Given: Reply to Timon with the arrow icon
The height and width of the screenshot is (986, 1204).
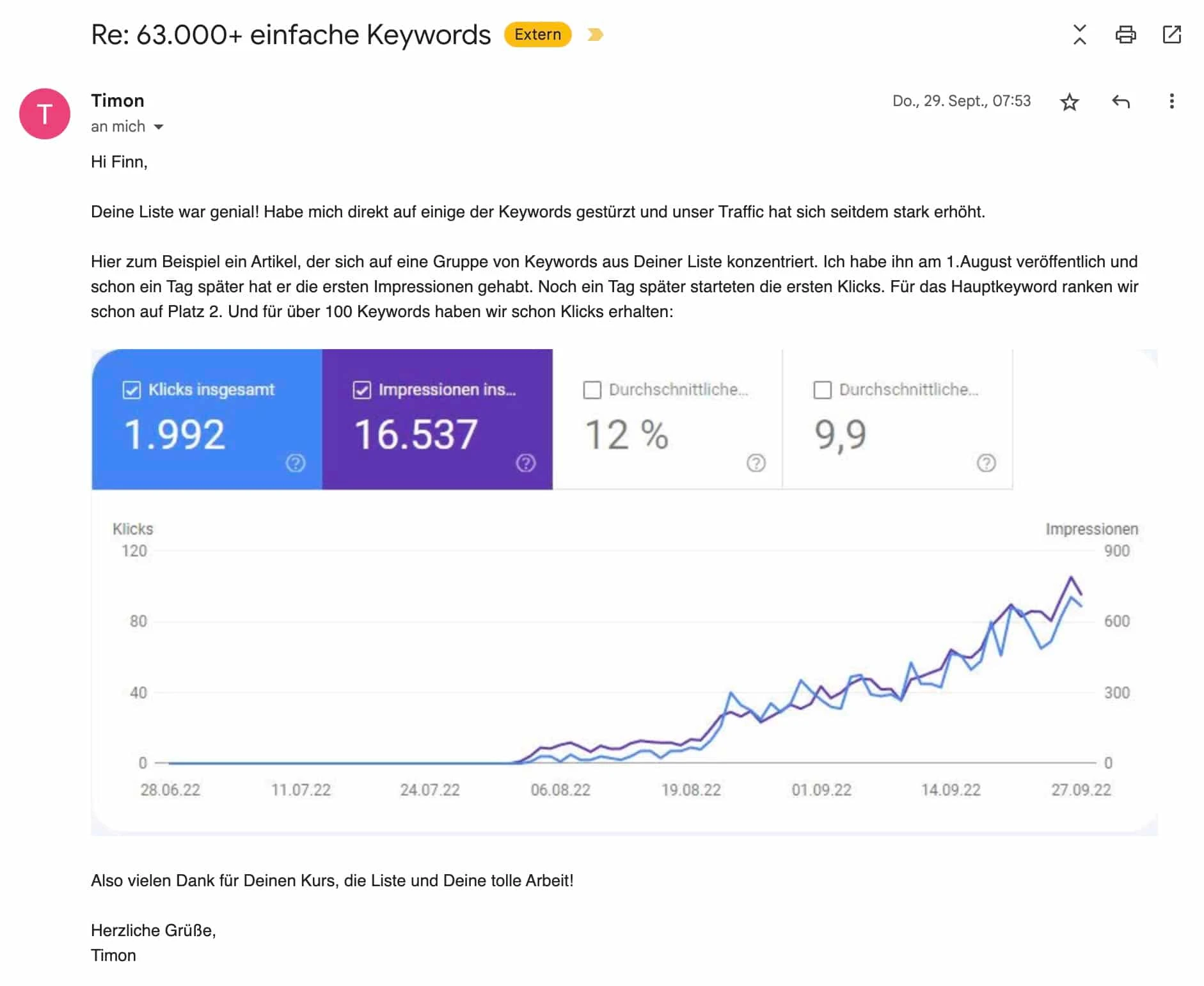Looking at the screenshot, I should pos(1121,102).
